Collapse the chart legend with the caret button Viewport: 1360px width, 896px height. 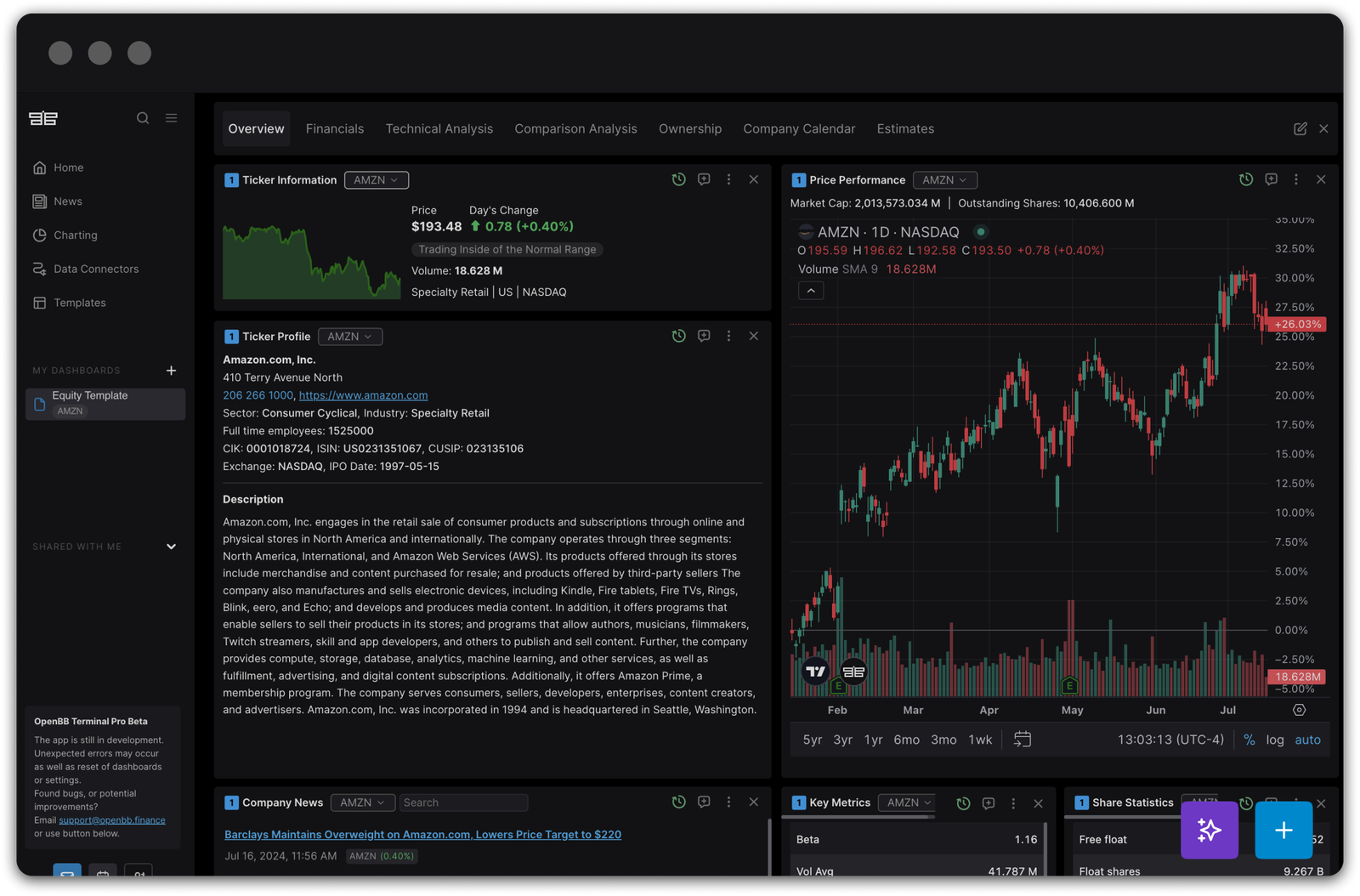tap(811, 291)
